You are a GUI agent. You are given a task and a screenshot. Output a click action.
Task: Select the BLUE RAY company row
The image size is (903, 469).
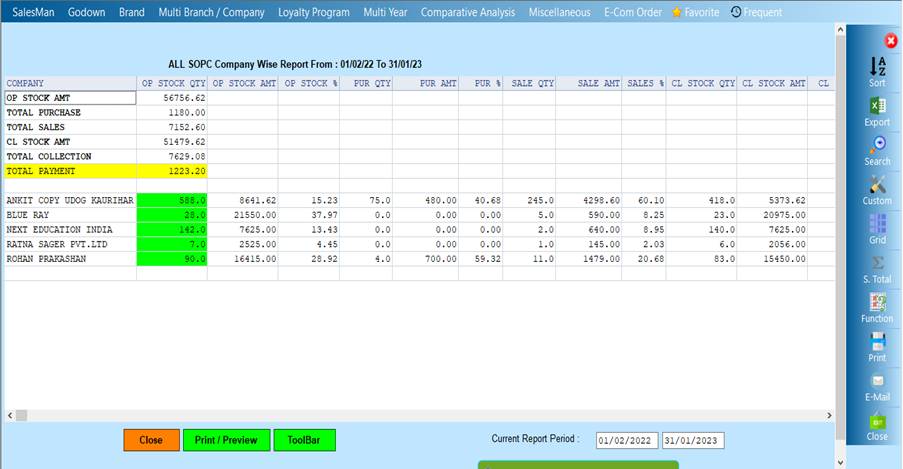(70, 215)
